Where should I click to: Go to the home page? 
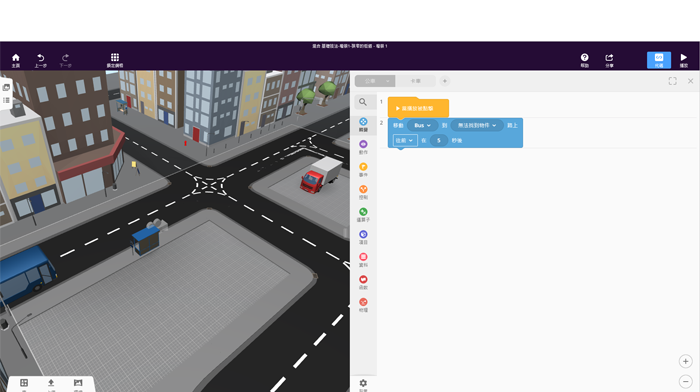pyautogui.click(x=16, y=60)
